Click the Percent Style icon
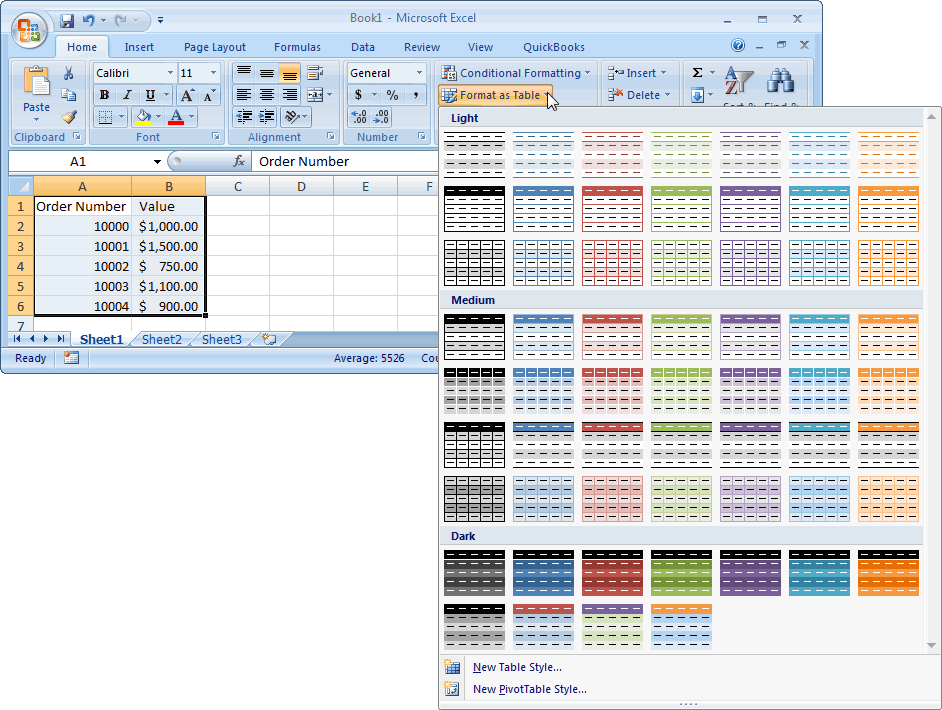The width and height of the screenshot is (942, 710). [x=391, y=94]
